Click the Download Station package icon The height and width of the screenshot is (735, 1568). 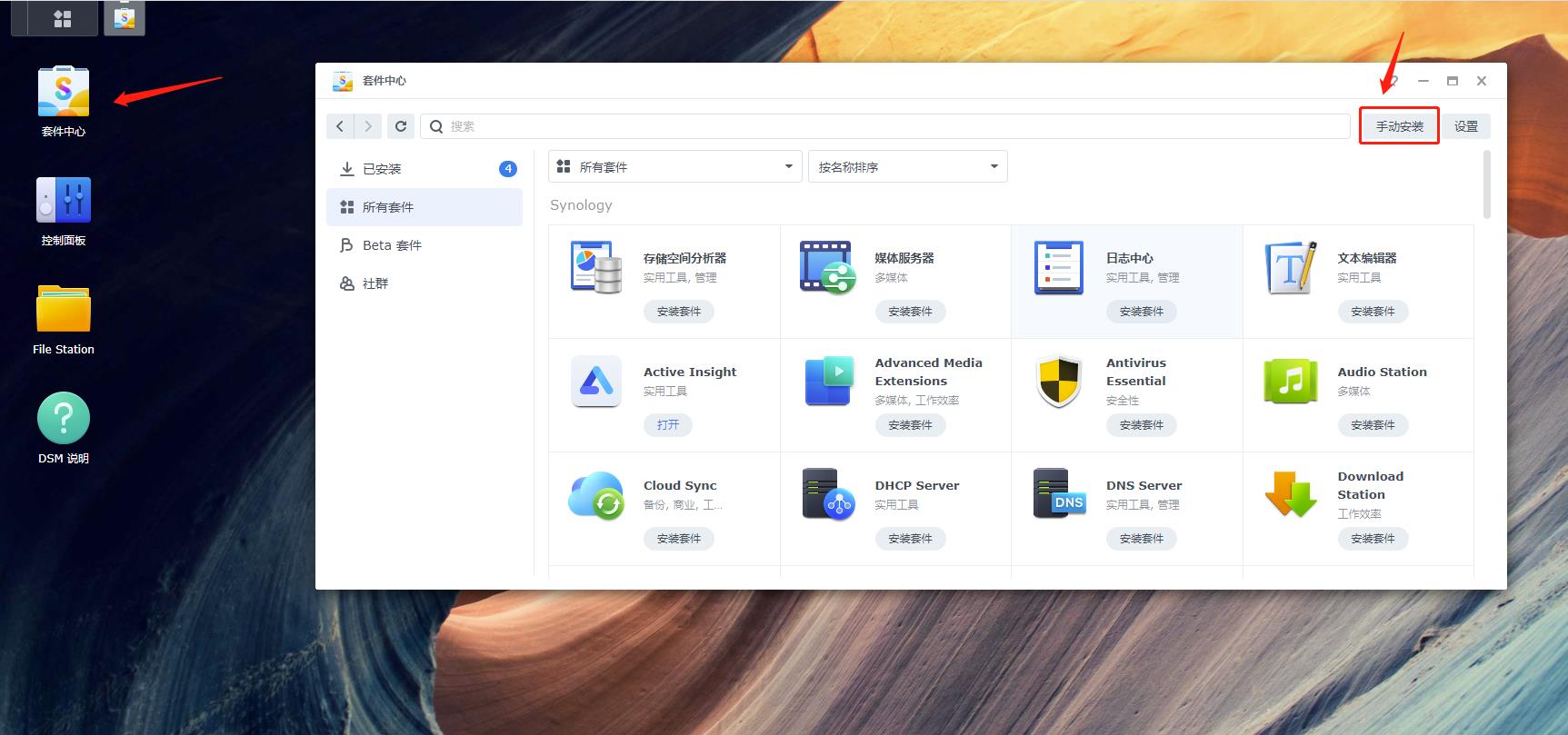coord(1291,494)
